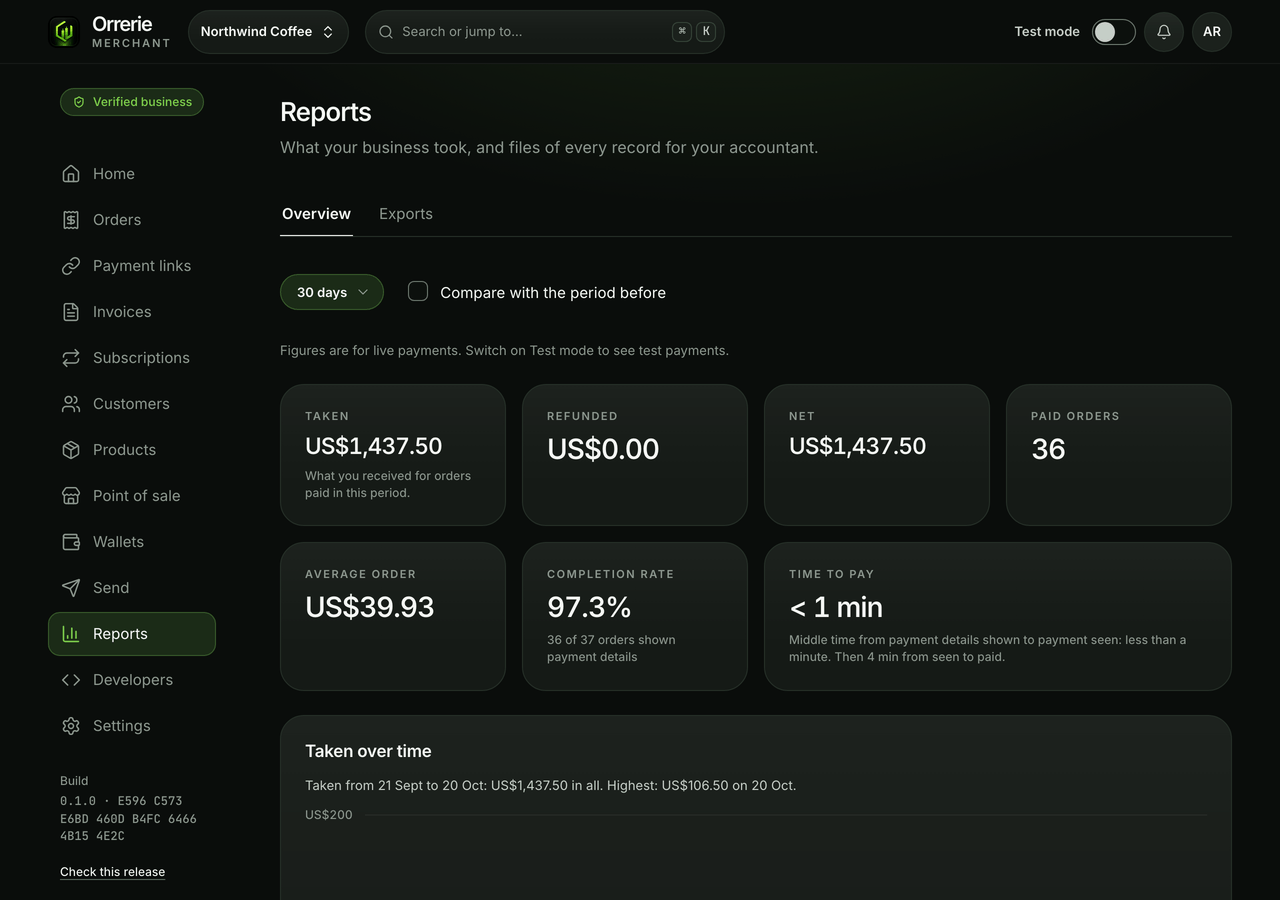Click the Refunded US$0.00 value
The image size is (1280, 900).
[x=603, y=449]
